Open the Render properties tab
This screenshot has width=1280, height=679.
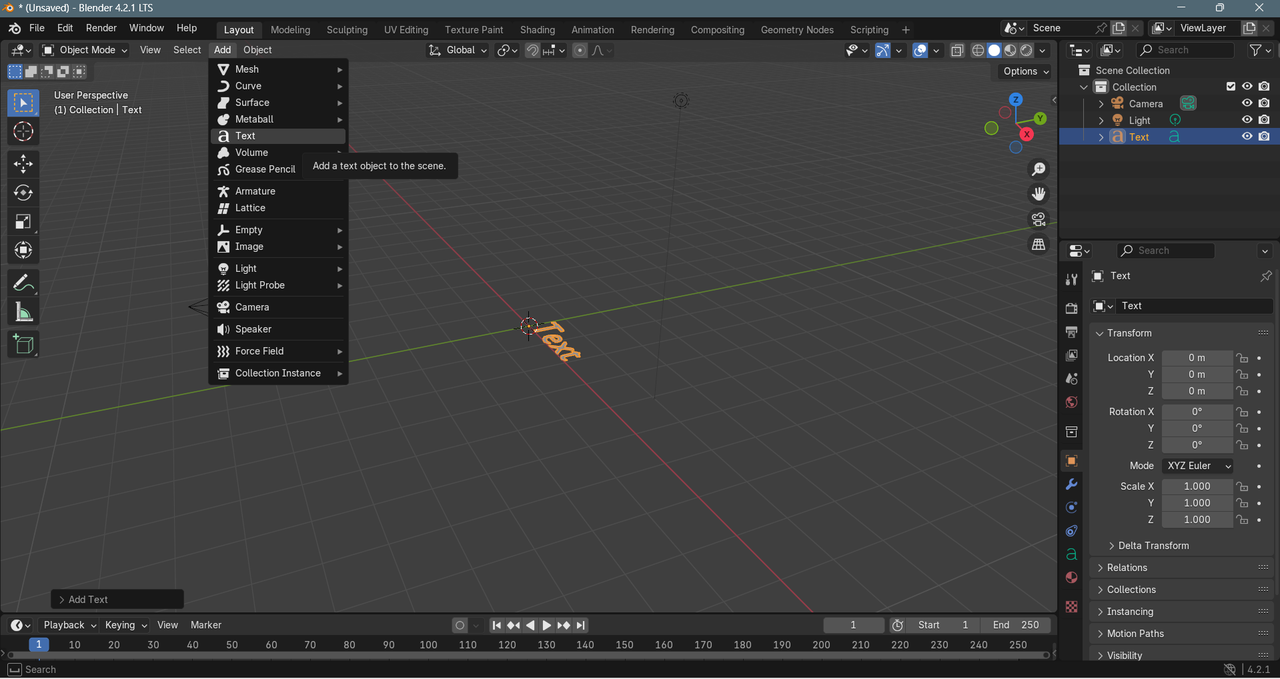pos(1071,308)
